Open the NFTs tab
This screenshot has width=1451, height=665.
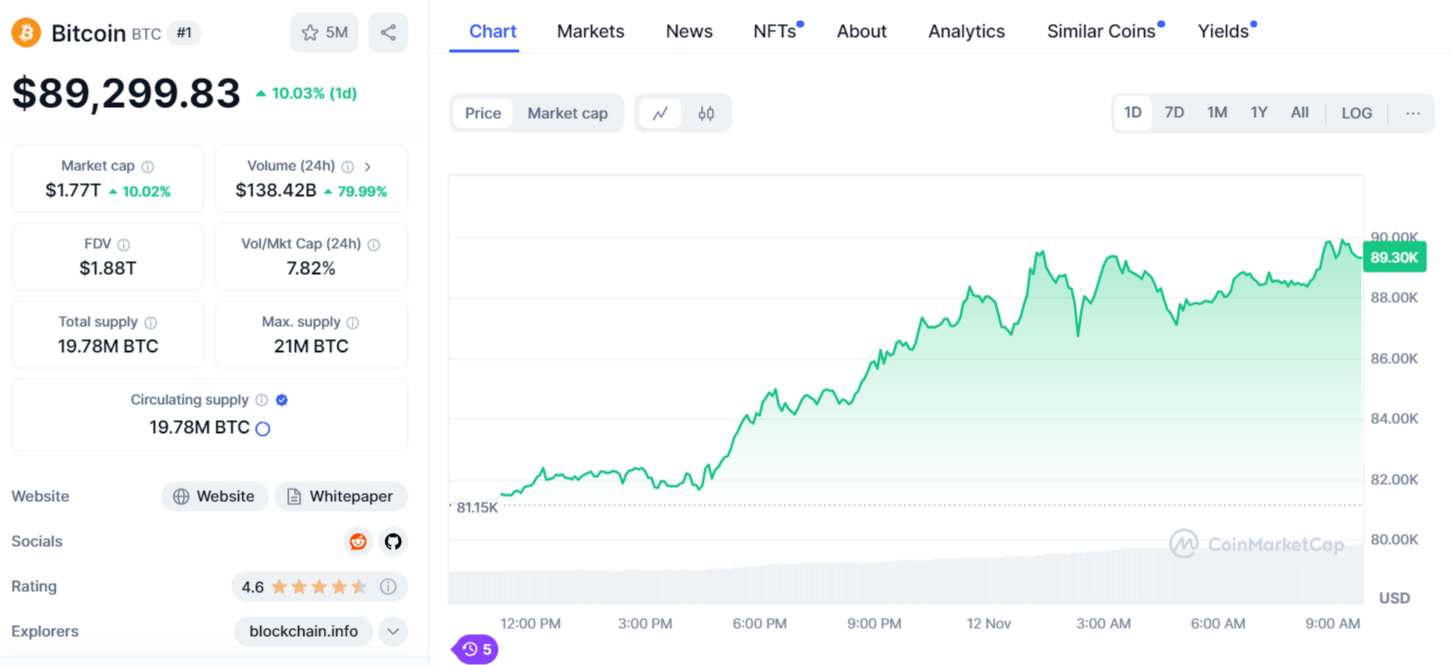[x=777, y=31]
